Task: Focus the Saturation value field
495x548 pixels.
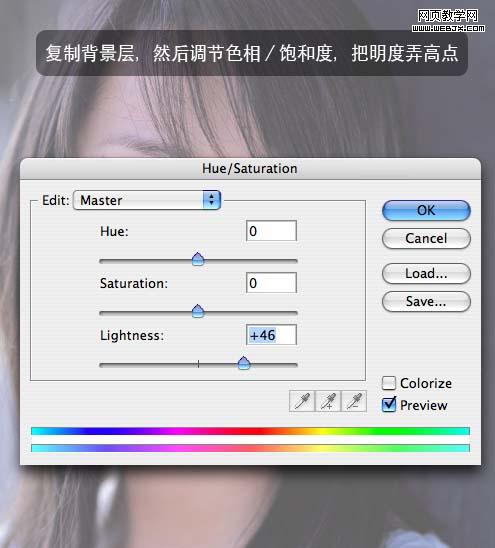Action: 271,283
